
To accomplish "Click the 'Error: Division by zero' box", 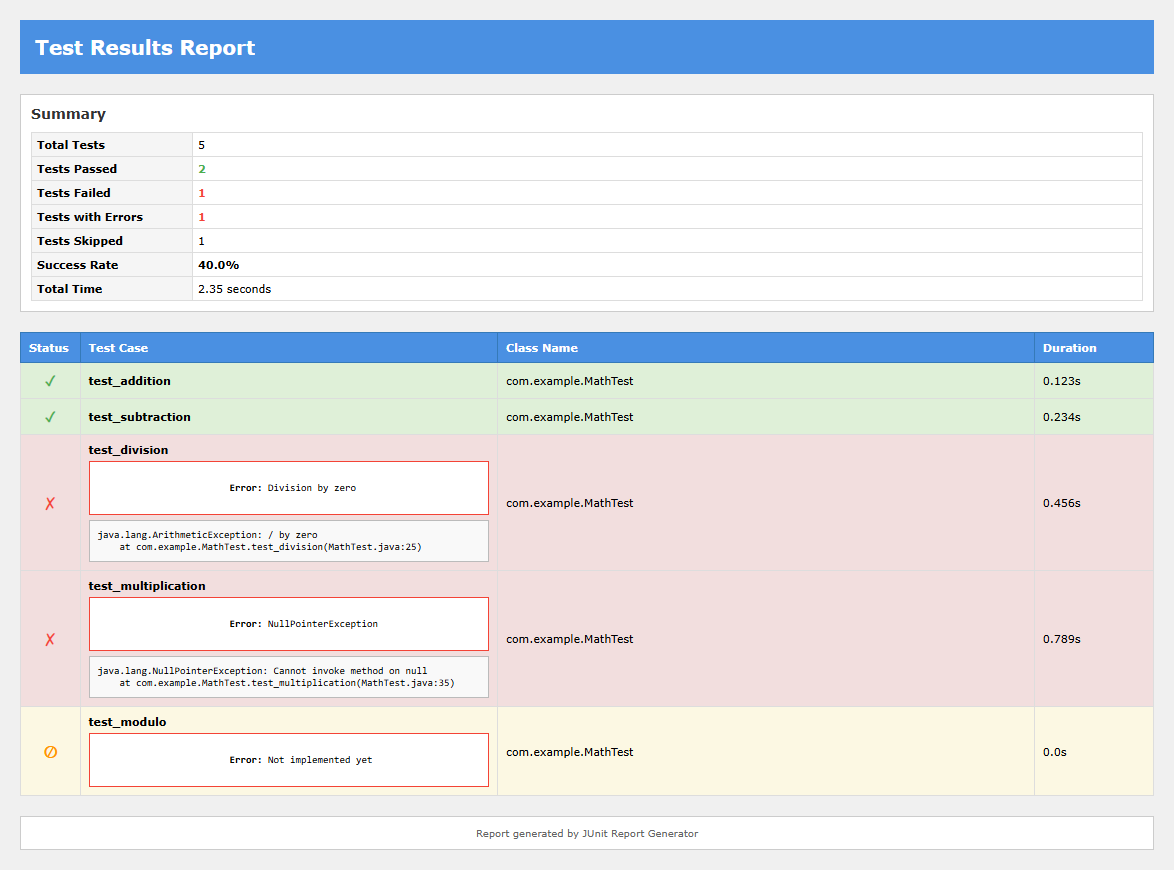I will 289,488.
